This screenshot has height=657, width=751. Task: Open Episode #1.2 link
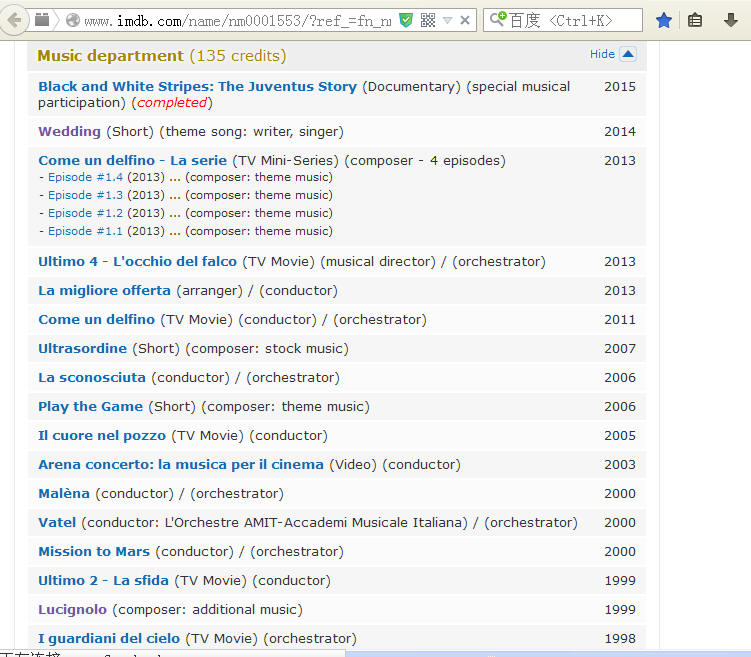(x=85, y=213)
